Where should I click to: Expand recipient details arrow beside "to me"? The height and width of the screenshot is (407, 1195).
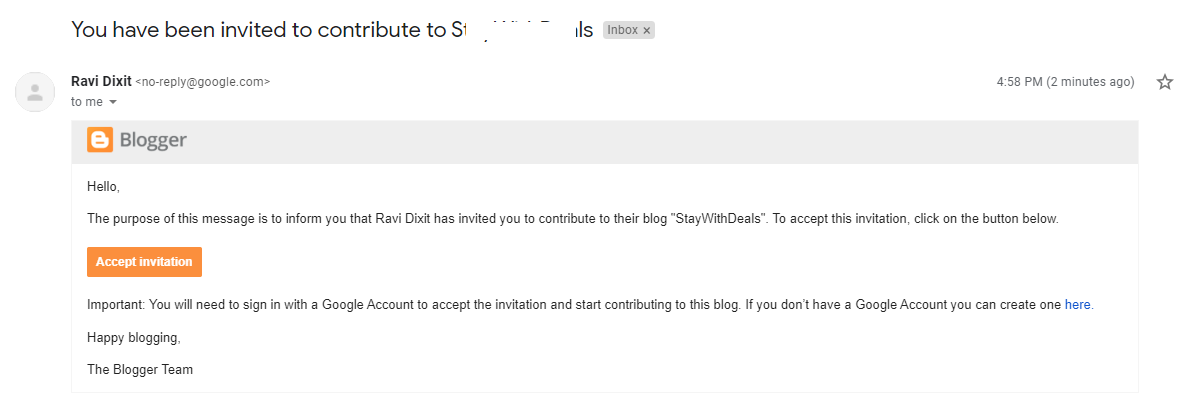coord(113,102)
